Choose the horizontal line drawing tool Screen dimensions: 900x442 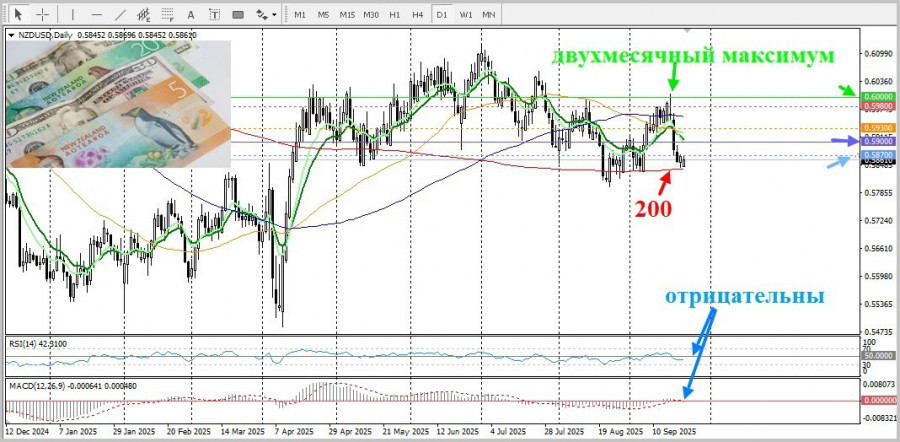point(97,14)
